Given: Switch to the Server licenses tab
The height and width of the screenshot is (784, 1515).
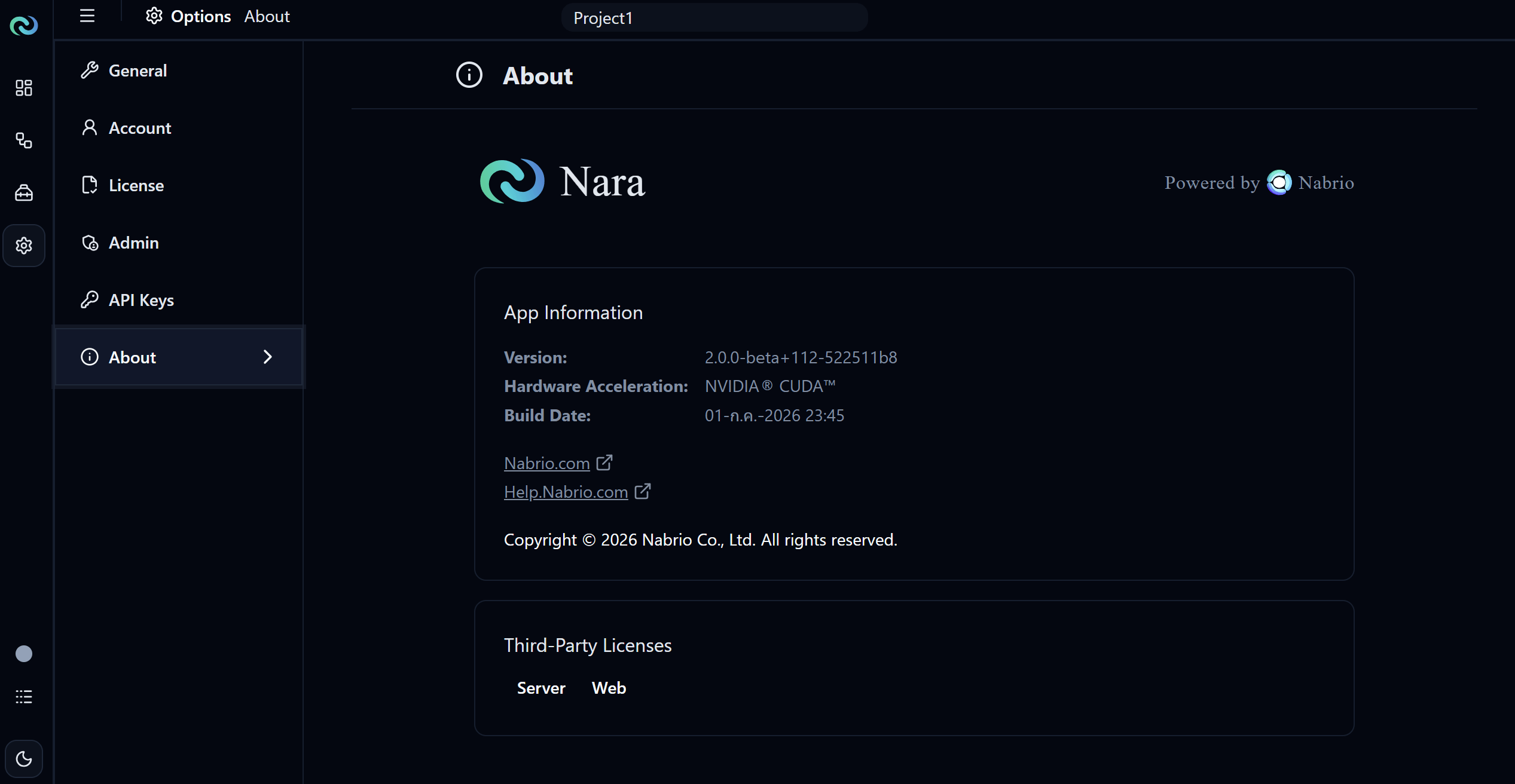Looking at the screenshot, I should click(x=541, y=688).
